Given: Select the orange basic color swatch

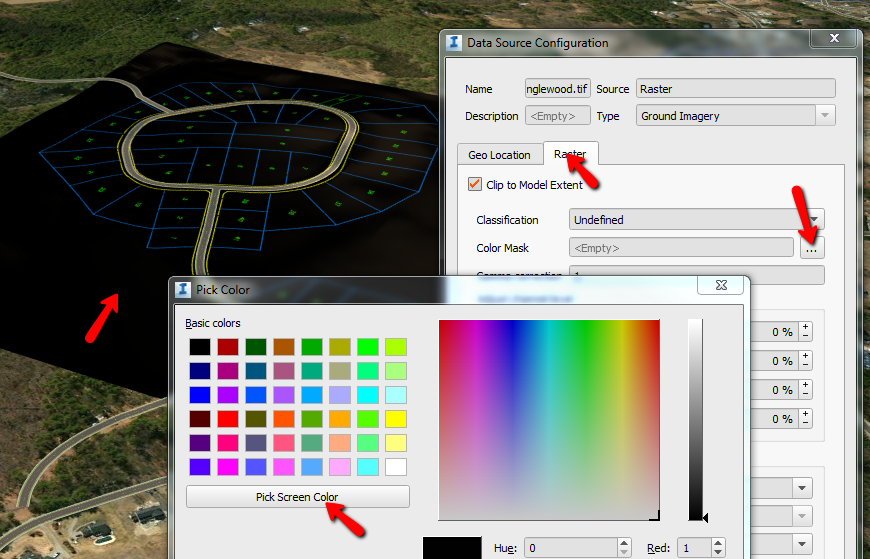Looking at the screenshot, I should point(340,419).
